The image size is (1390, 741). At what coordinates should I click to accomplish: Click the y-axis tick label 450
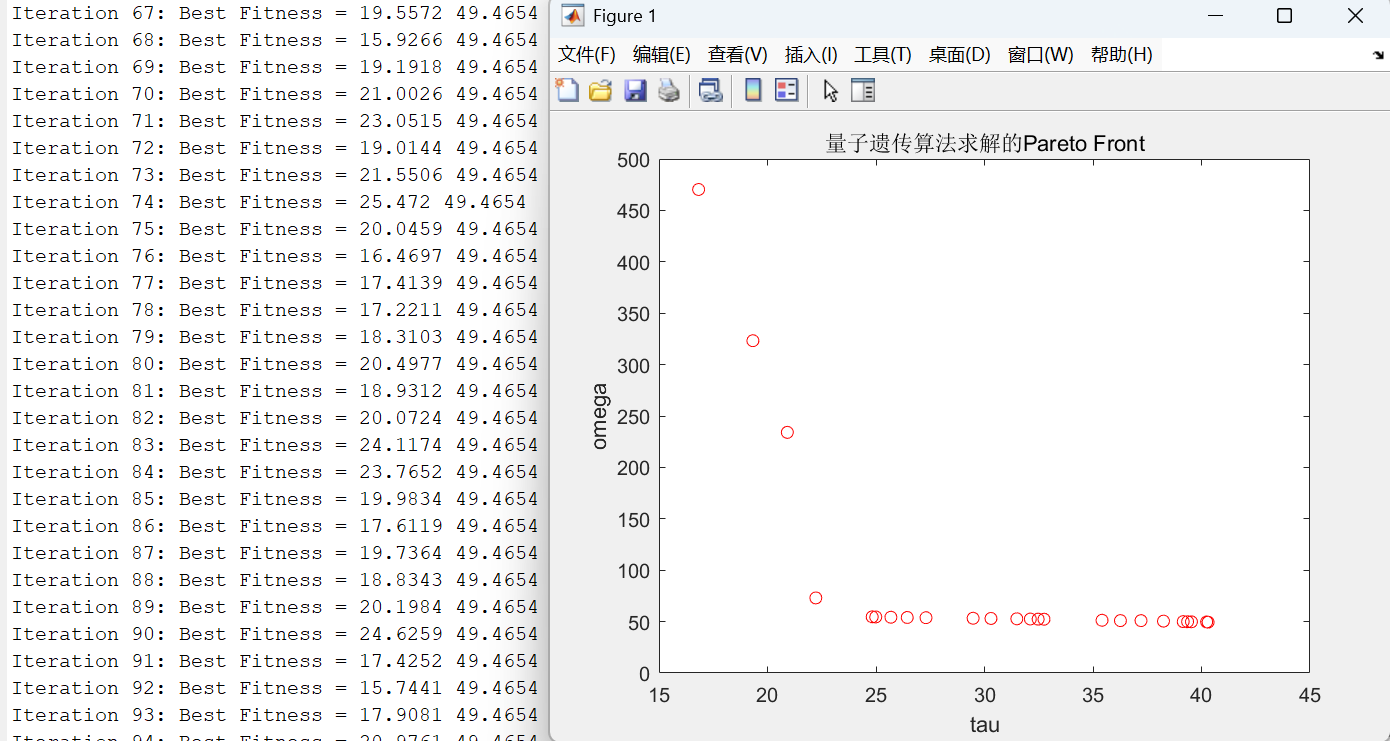(634, 212)
